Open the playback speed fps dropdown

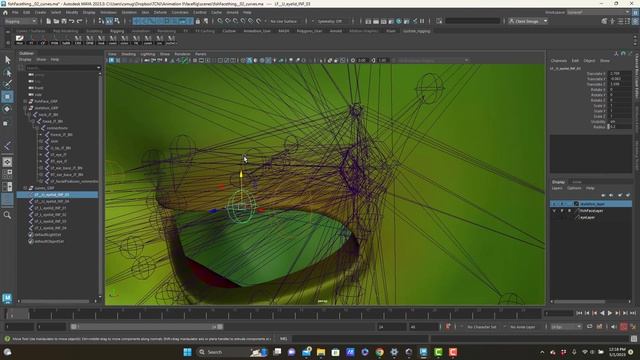[566, 327]
